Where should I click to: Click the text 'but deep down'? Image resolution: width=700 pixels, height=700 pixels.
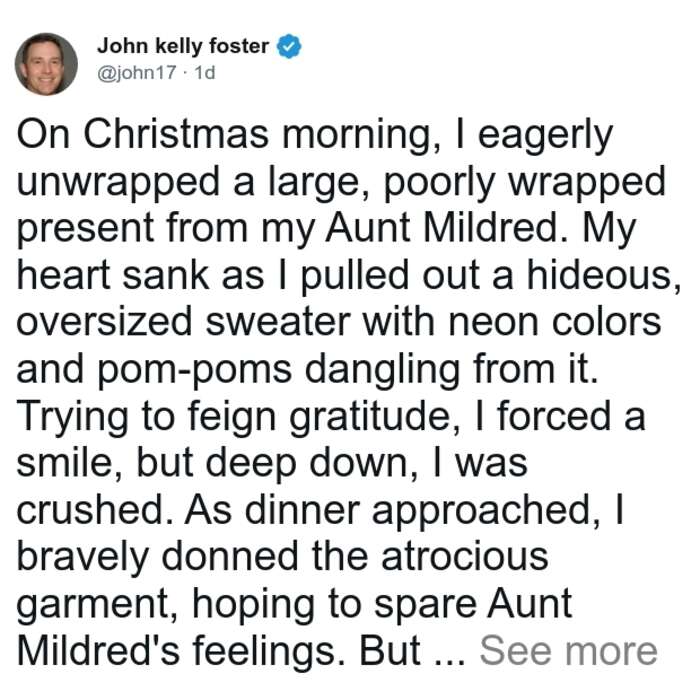(x=272, y=464)
